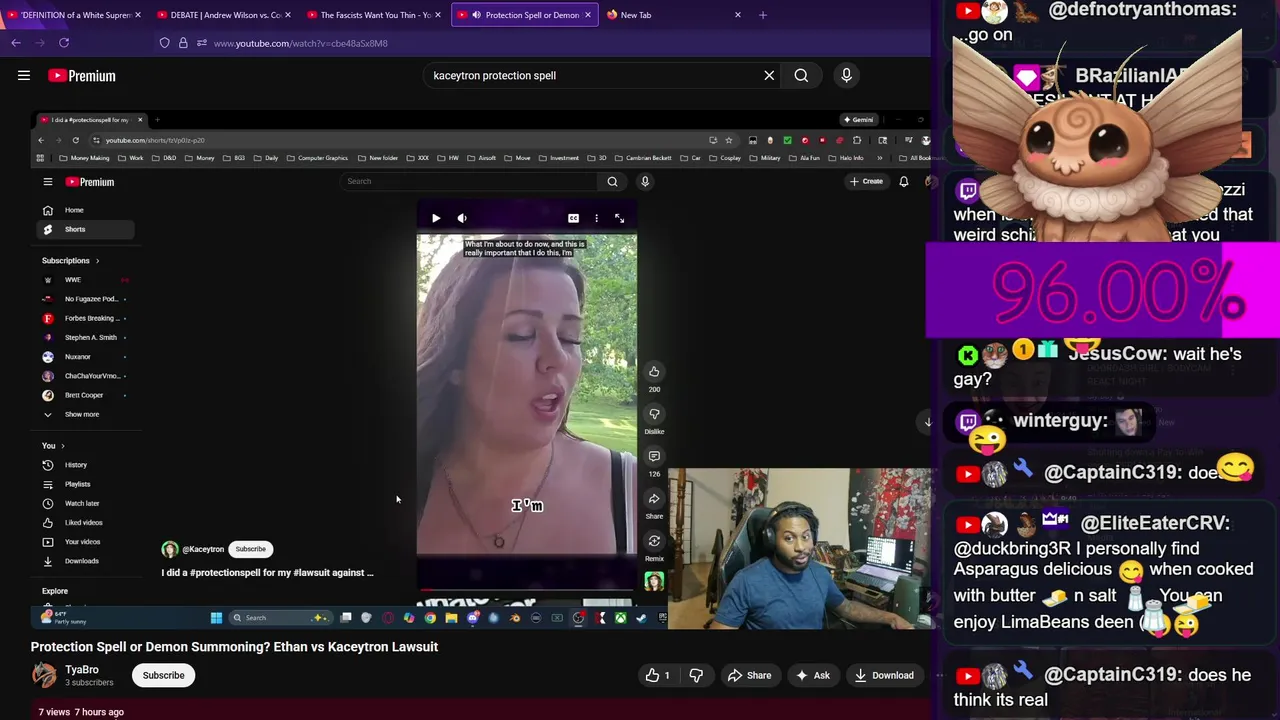The height and width of the screenshot is (720, 1280).
Task: Download the video with Download button
Action: (x=884, y=675)
